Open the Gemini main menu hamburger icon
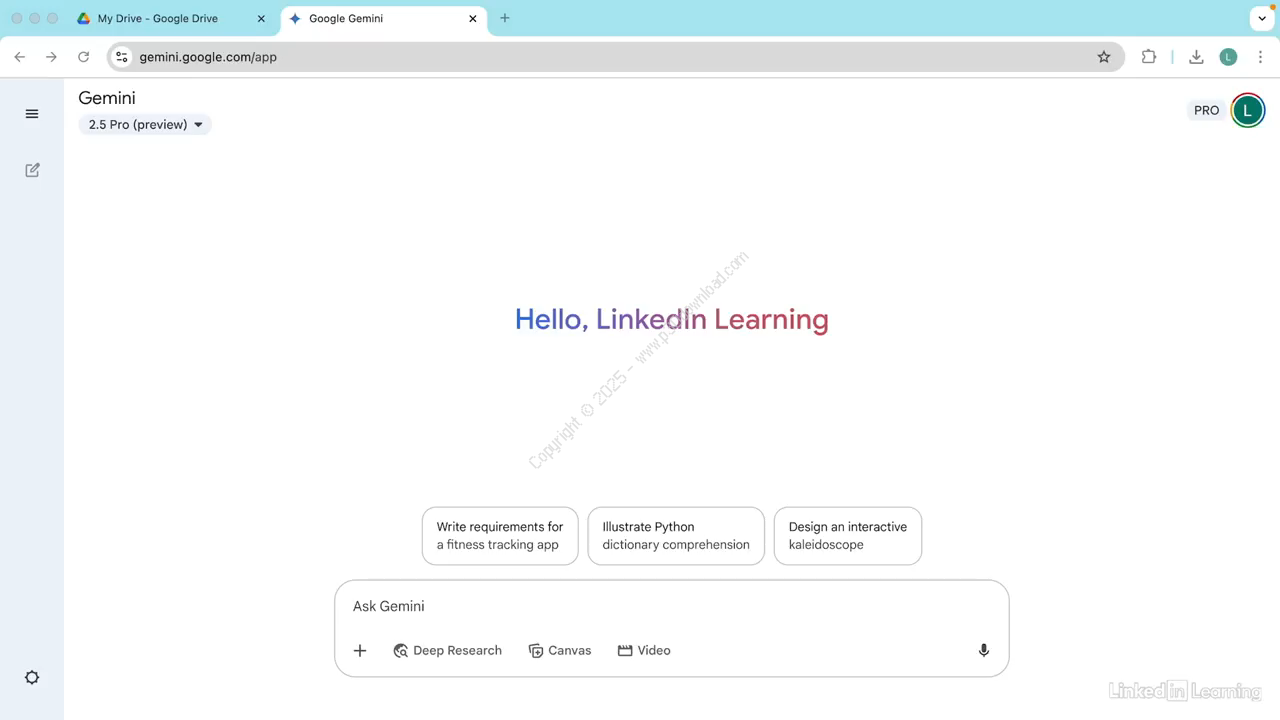The width and height of the screenshot is (1280, 720). [32, 114]
